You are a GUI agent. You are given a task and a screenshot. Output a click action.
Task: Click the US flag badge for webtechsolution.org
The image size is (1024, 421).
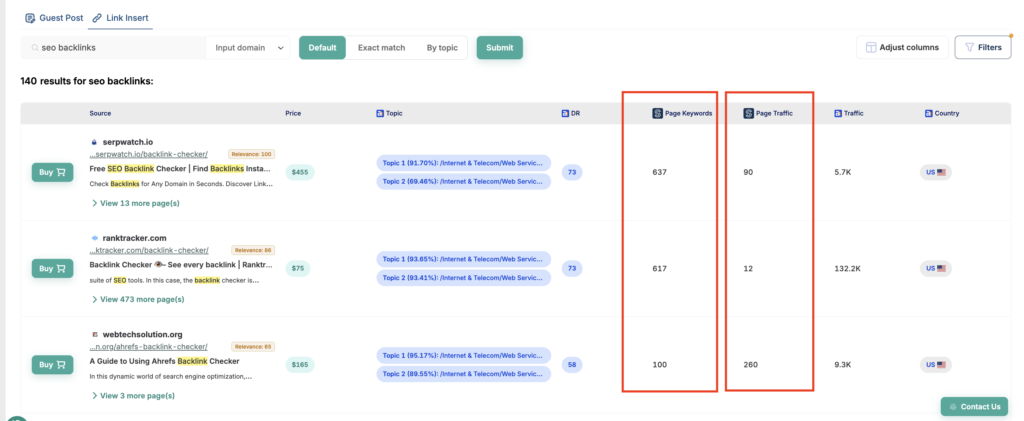(936, 364)
